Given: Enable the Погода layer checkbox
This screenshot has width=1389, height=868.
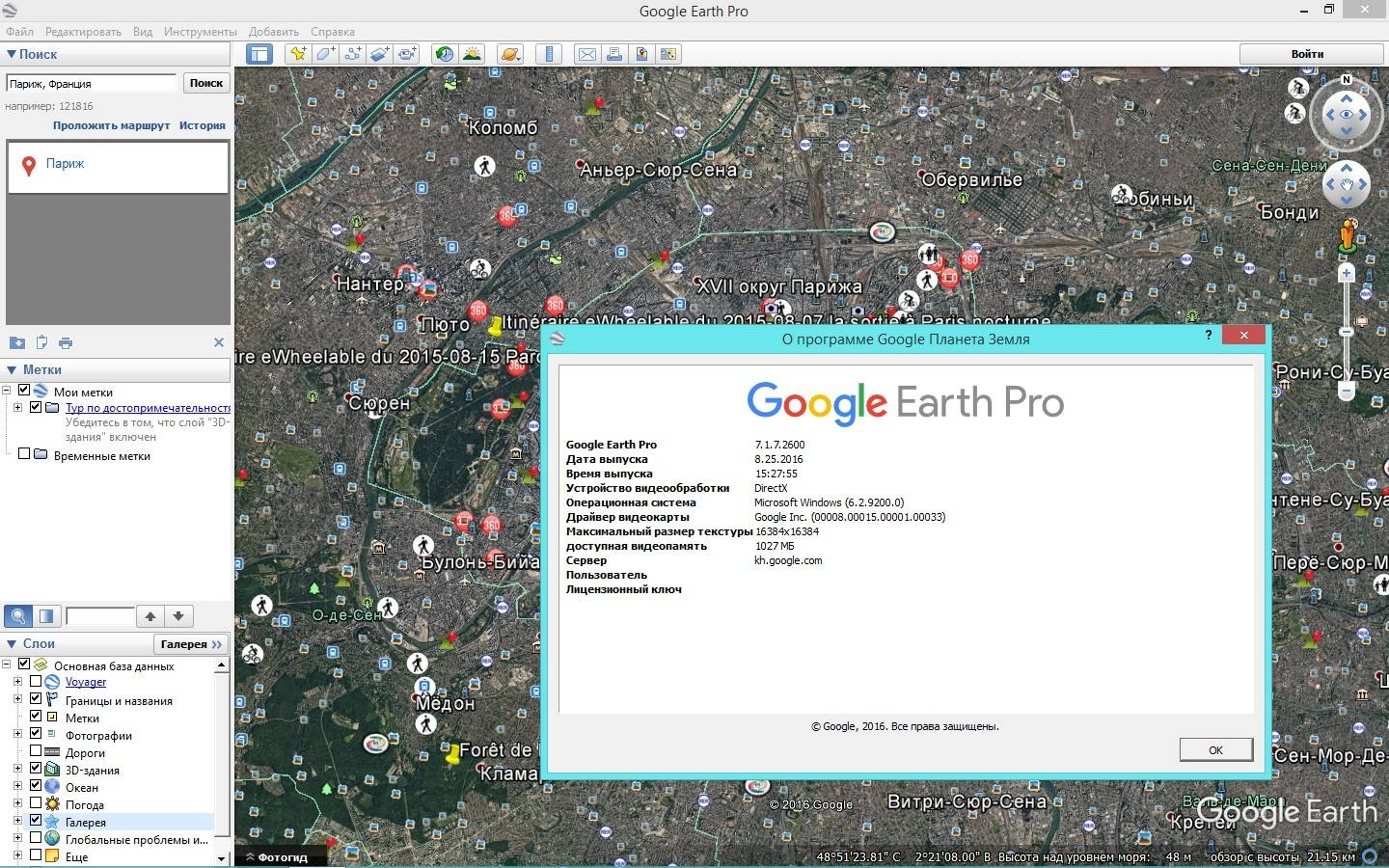Looking at the screenshot, I should (x=36, y=803).
